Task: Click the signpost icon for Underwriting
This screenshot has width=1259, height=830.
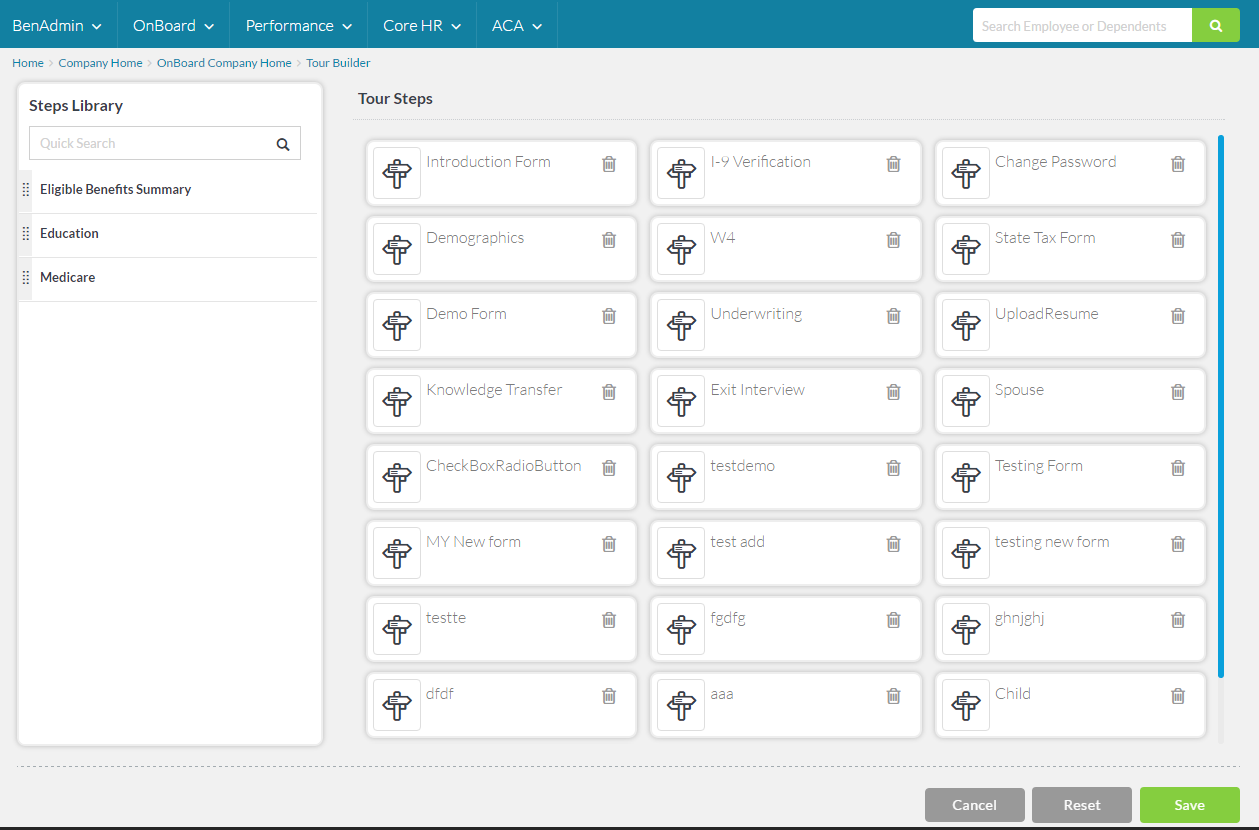Action: 681,325
